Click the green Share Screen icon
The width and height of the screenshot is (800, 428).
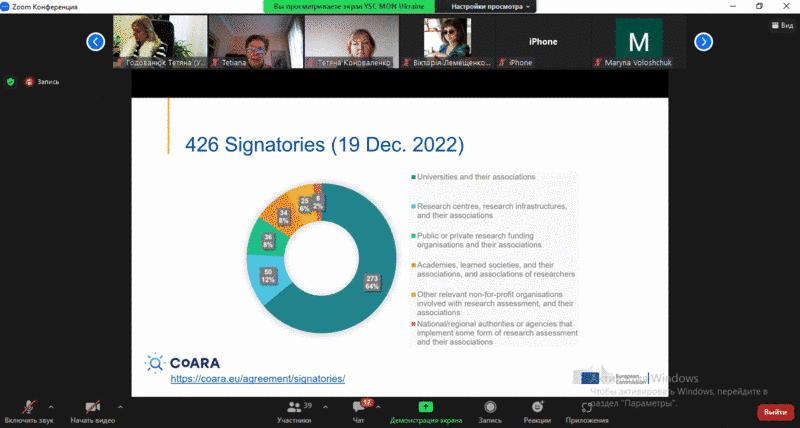click(x=425, y=407)
